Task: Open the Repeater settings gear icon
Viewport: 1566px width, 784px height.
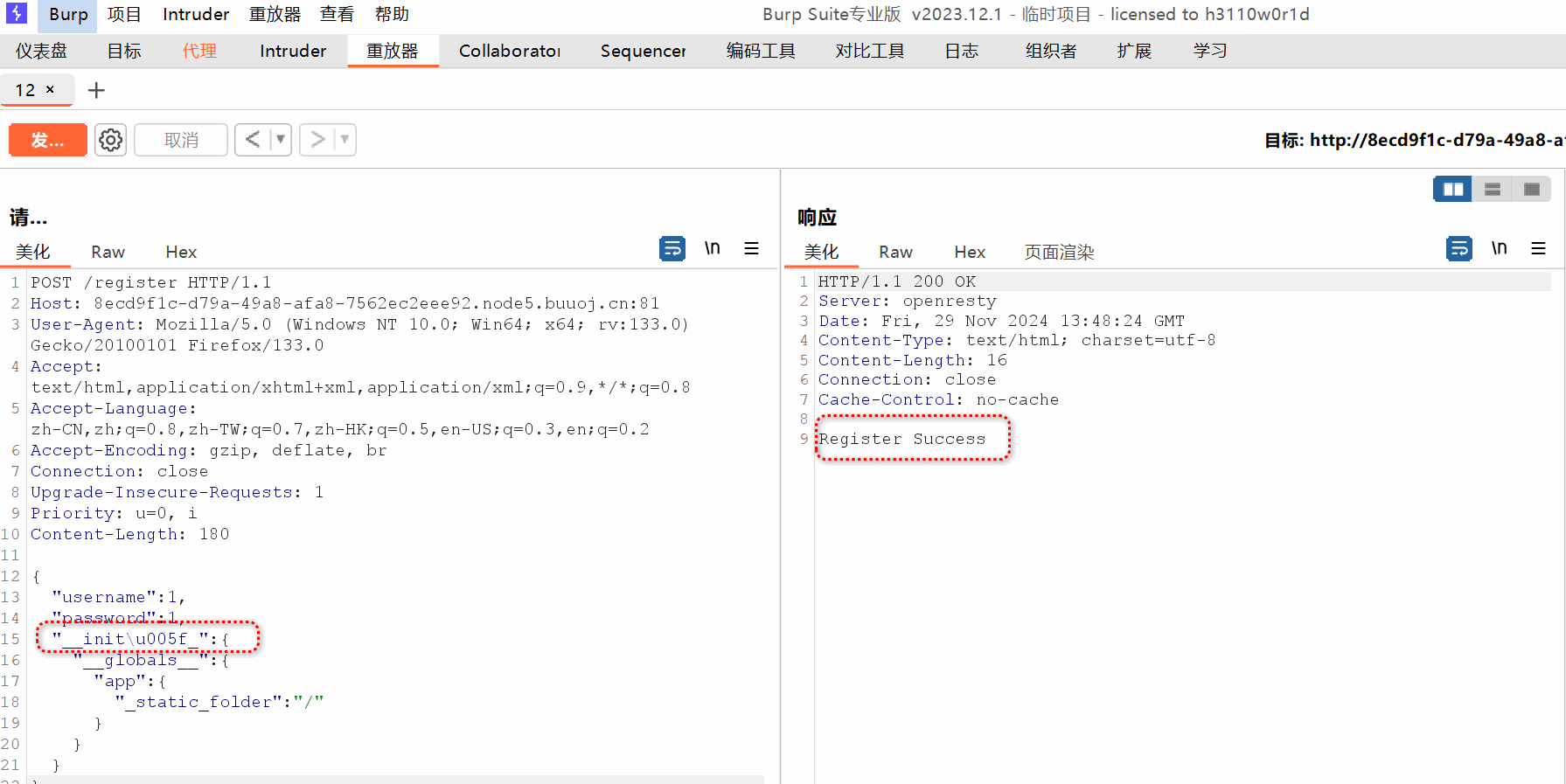Action: tap(111, 140)
